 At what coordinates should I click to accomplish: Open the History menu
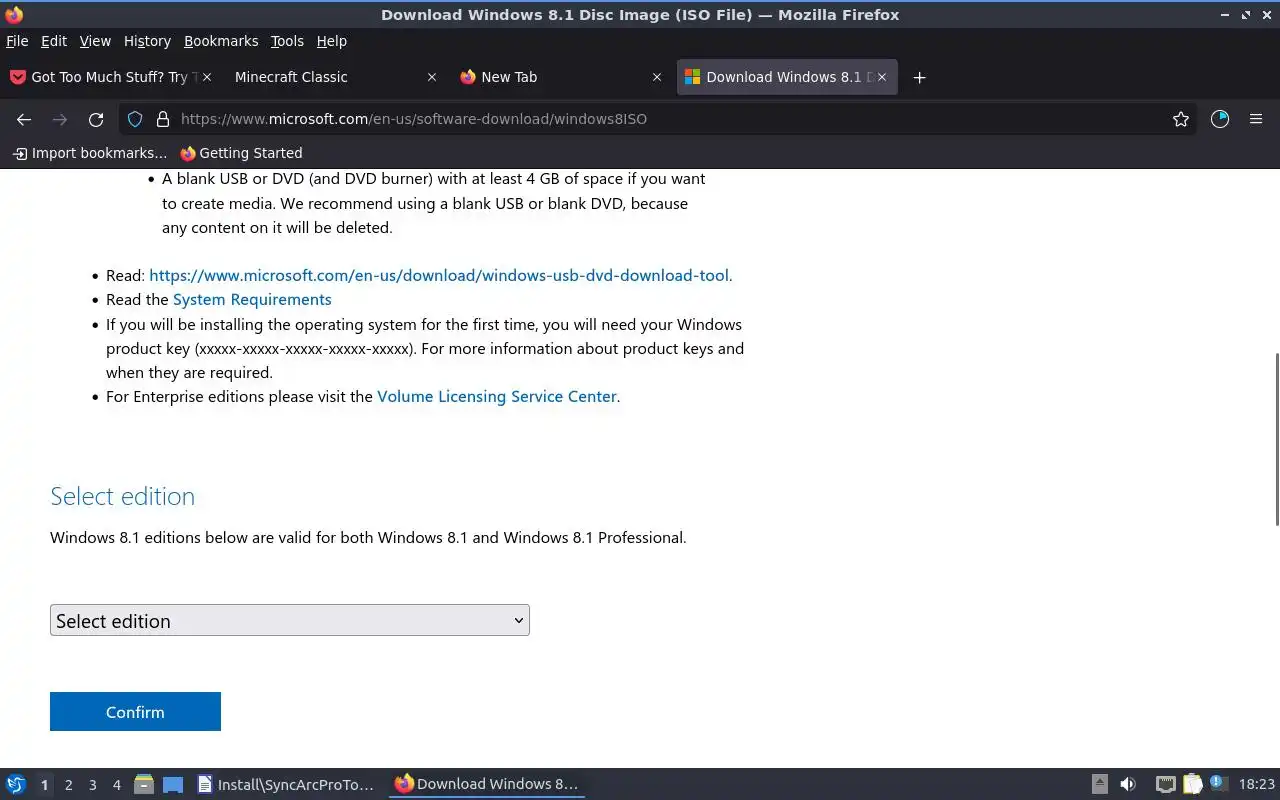(x=147, y=41)
